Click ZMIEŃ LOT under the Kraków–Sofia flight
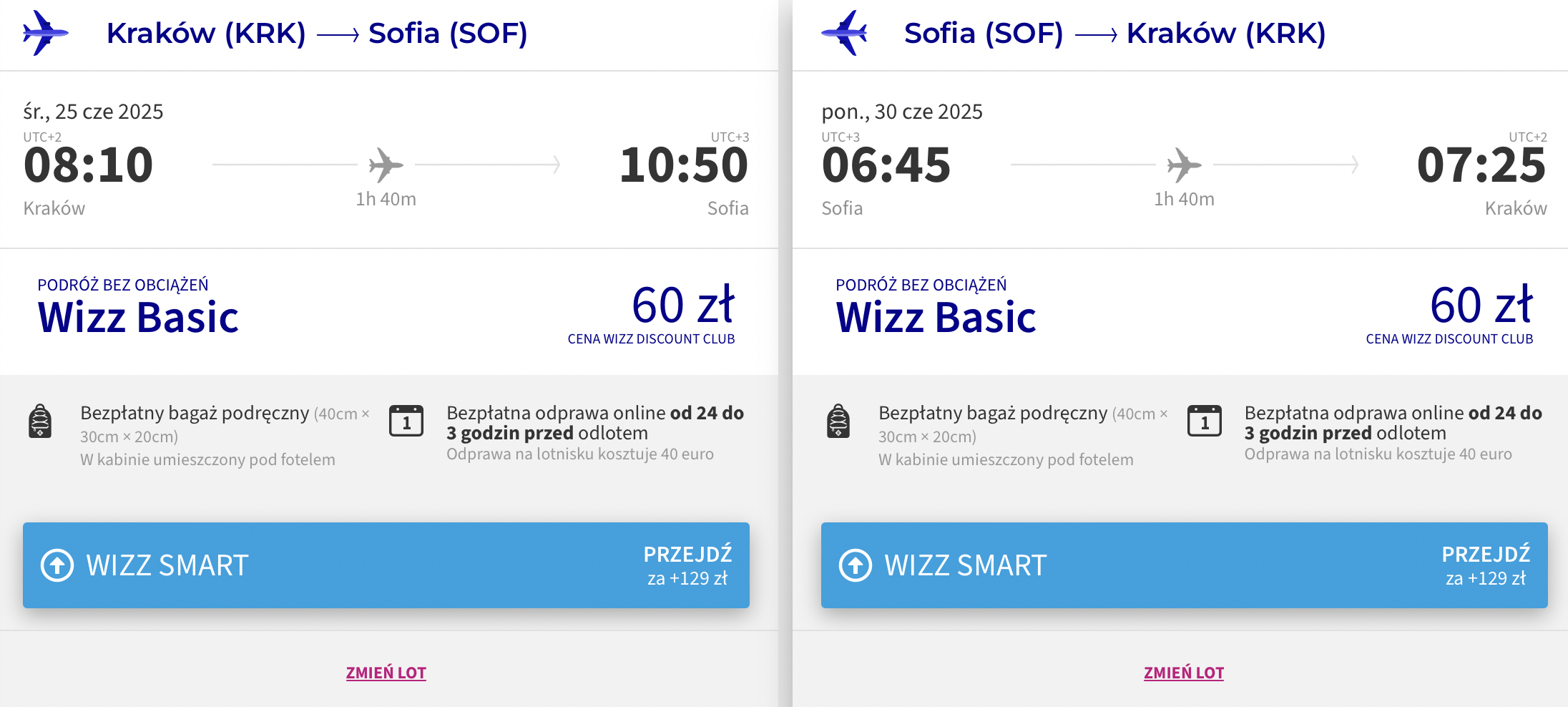1568x707 pixels. point(386,673)
